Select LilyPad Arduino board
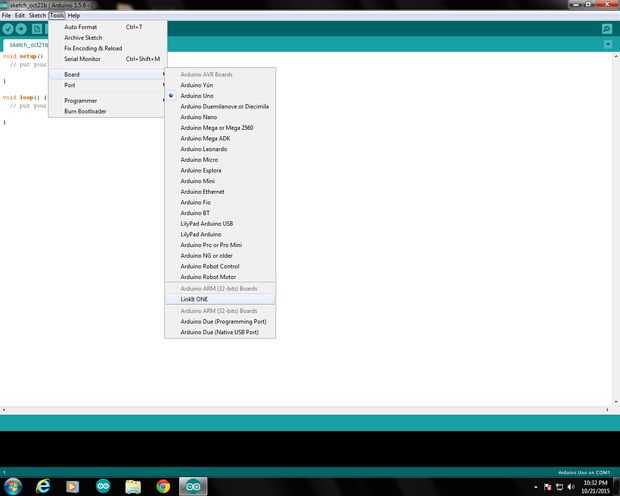The height and width of the screenshot is (496, 620). click(x=220, y=235)
